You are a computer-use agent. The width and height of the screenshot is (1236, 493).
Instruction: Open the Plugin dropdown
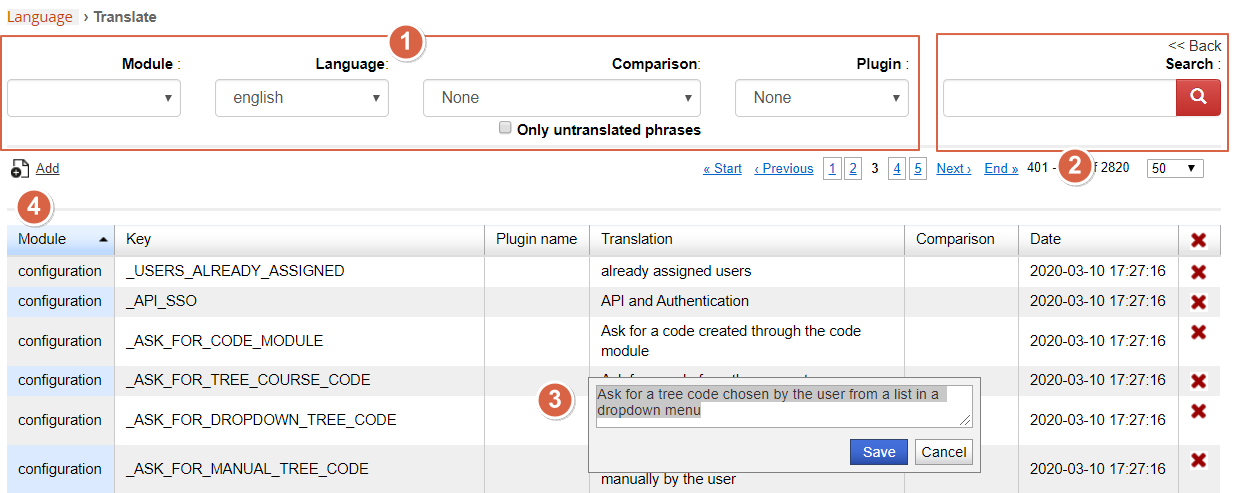[822, 98]
